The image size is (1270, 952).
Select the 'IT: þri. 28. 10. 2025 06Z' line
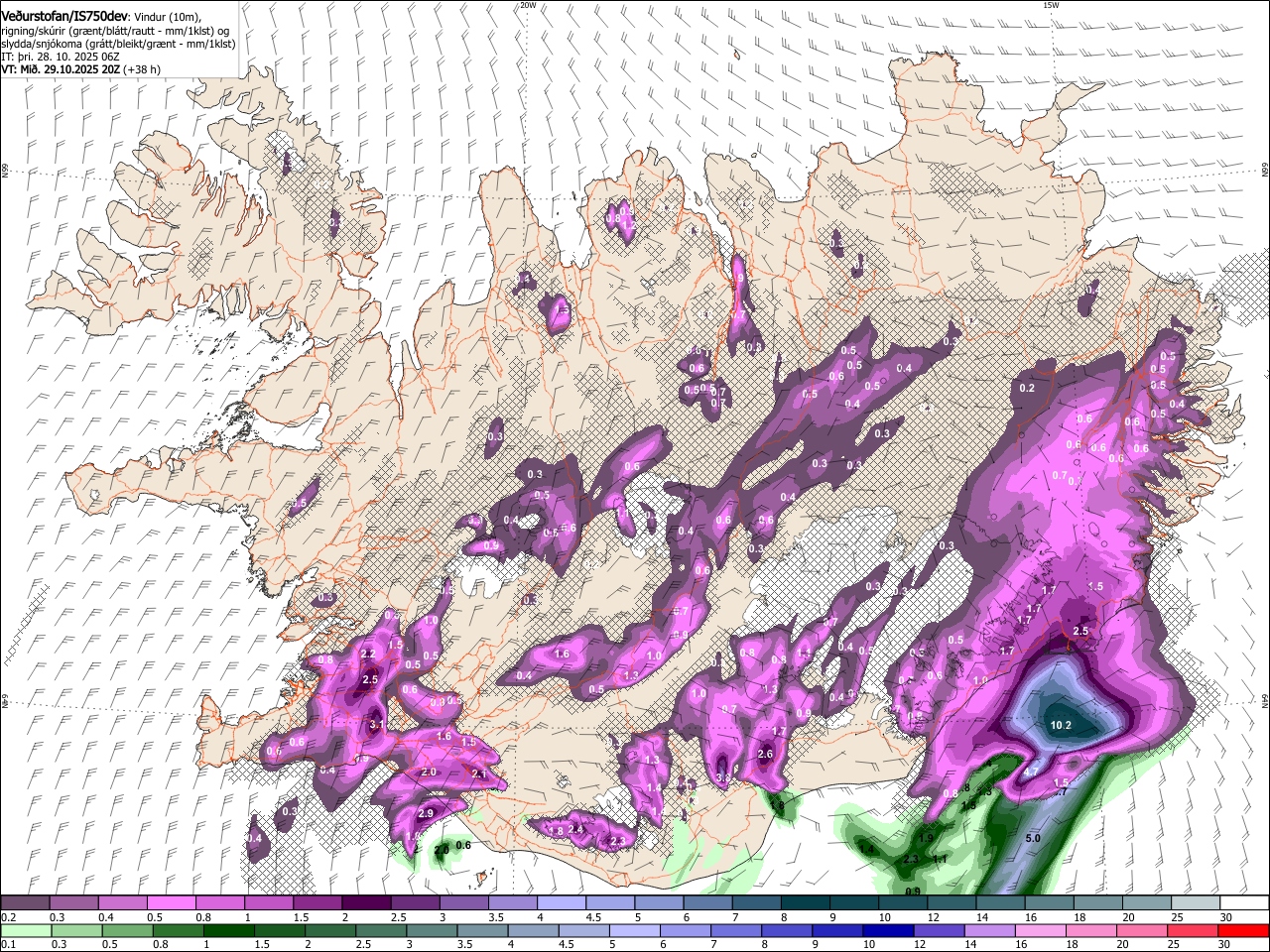tap(61, 57)
